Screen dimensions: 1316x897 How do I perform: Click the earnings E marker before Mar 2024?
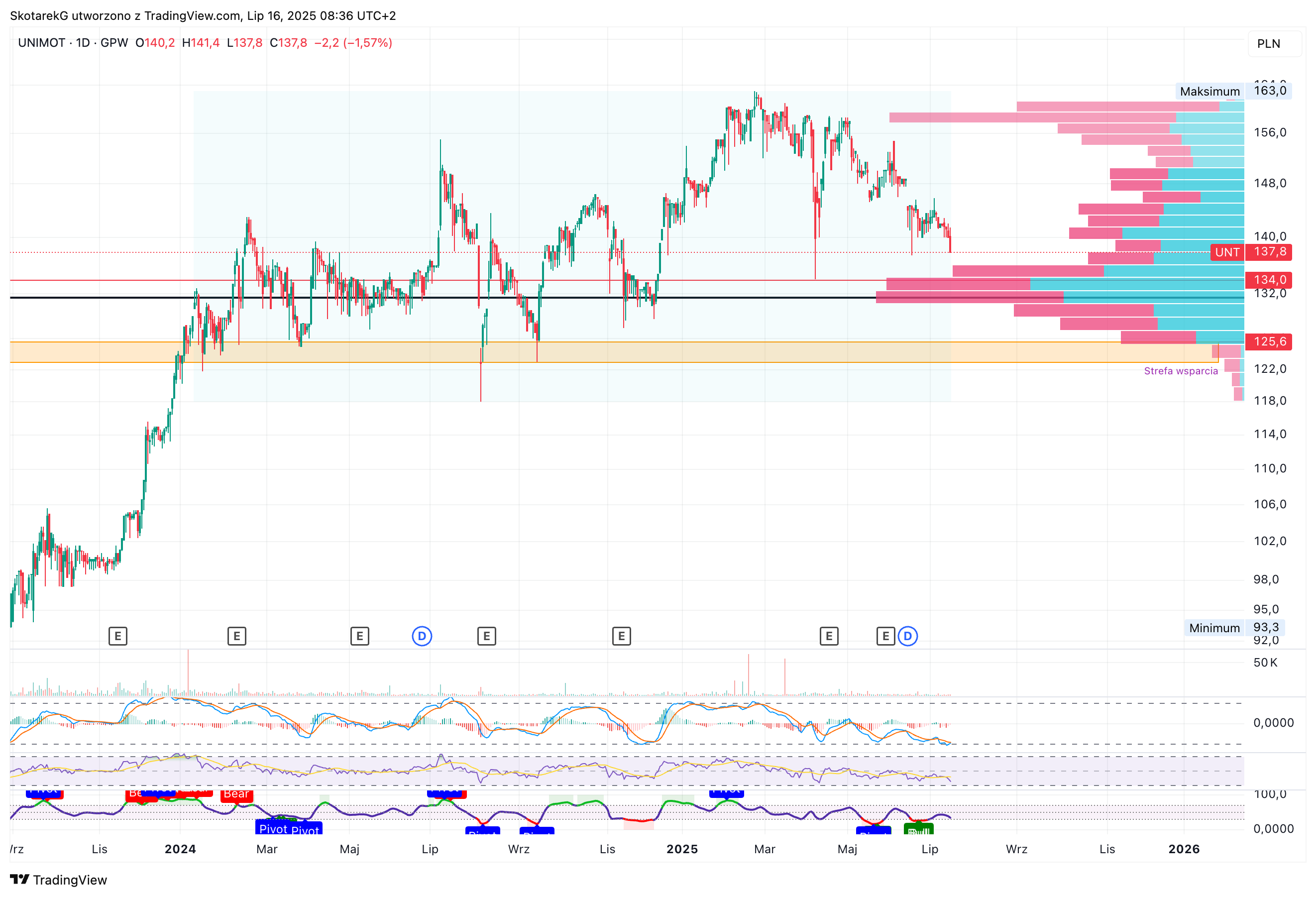pyautogui.click(x=237, y=636)
